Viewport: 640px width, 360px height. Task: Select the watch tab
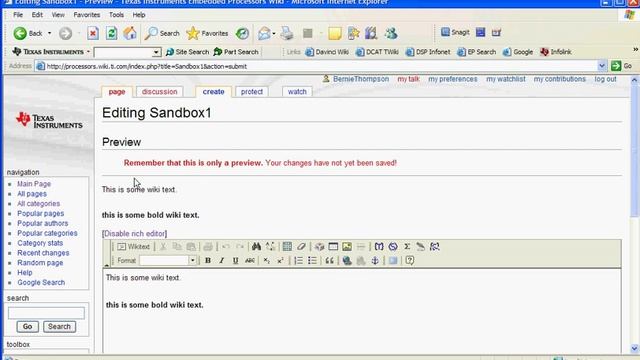(297, 92)
